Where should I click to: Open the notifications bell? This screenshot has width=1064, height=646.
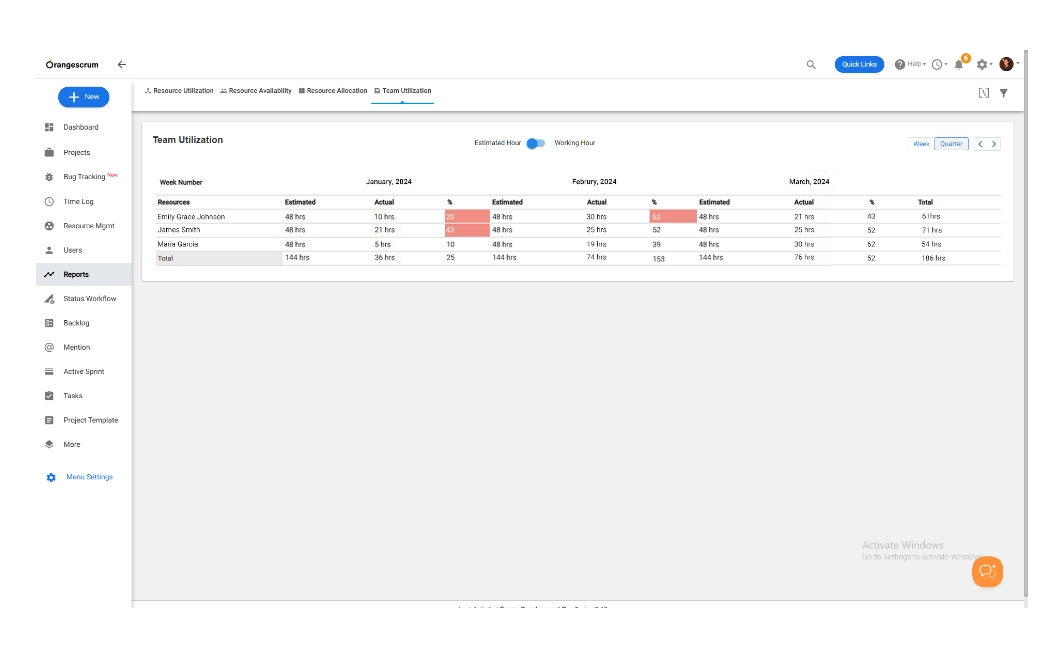coord(959,64)
